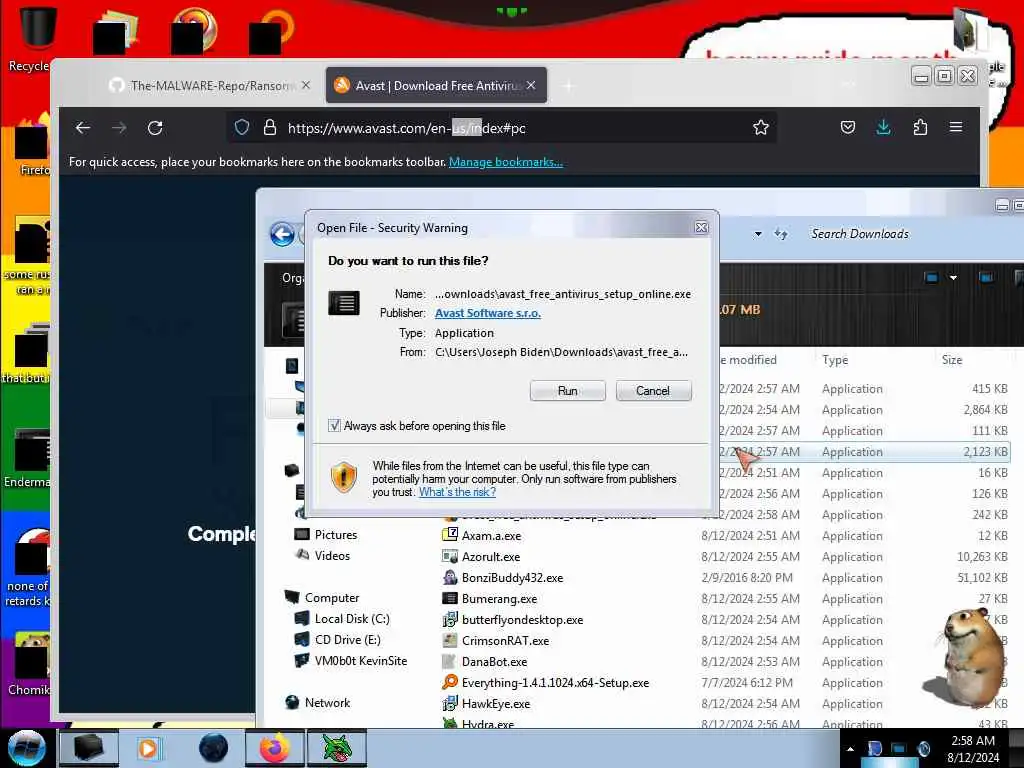Screen dimensions: 1024x768
Task: Click the Run button in Security Warning
Action: click(x=568, y=391)
